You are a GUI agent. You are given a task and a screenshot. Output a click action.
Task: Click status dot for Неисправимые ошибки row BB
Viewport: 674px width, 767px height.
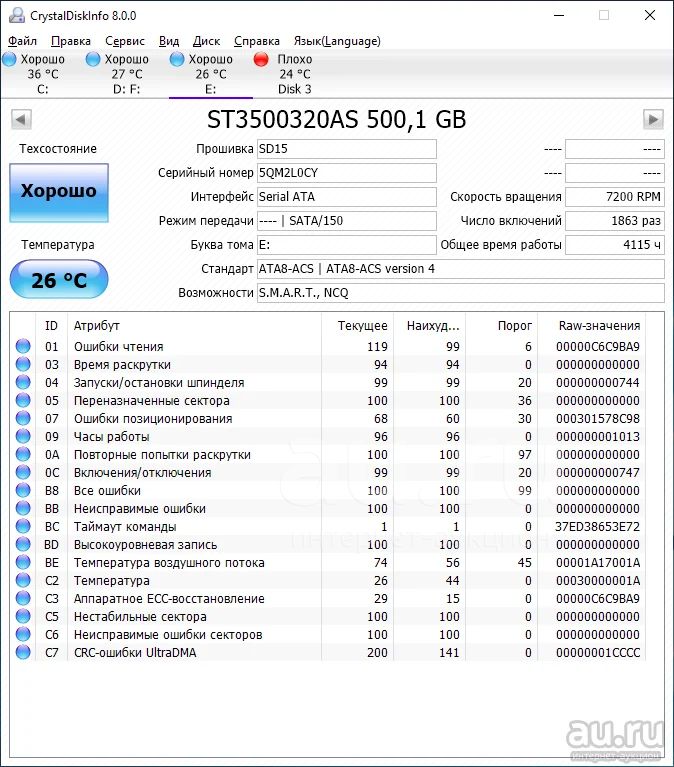point(23,508)
